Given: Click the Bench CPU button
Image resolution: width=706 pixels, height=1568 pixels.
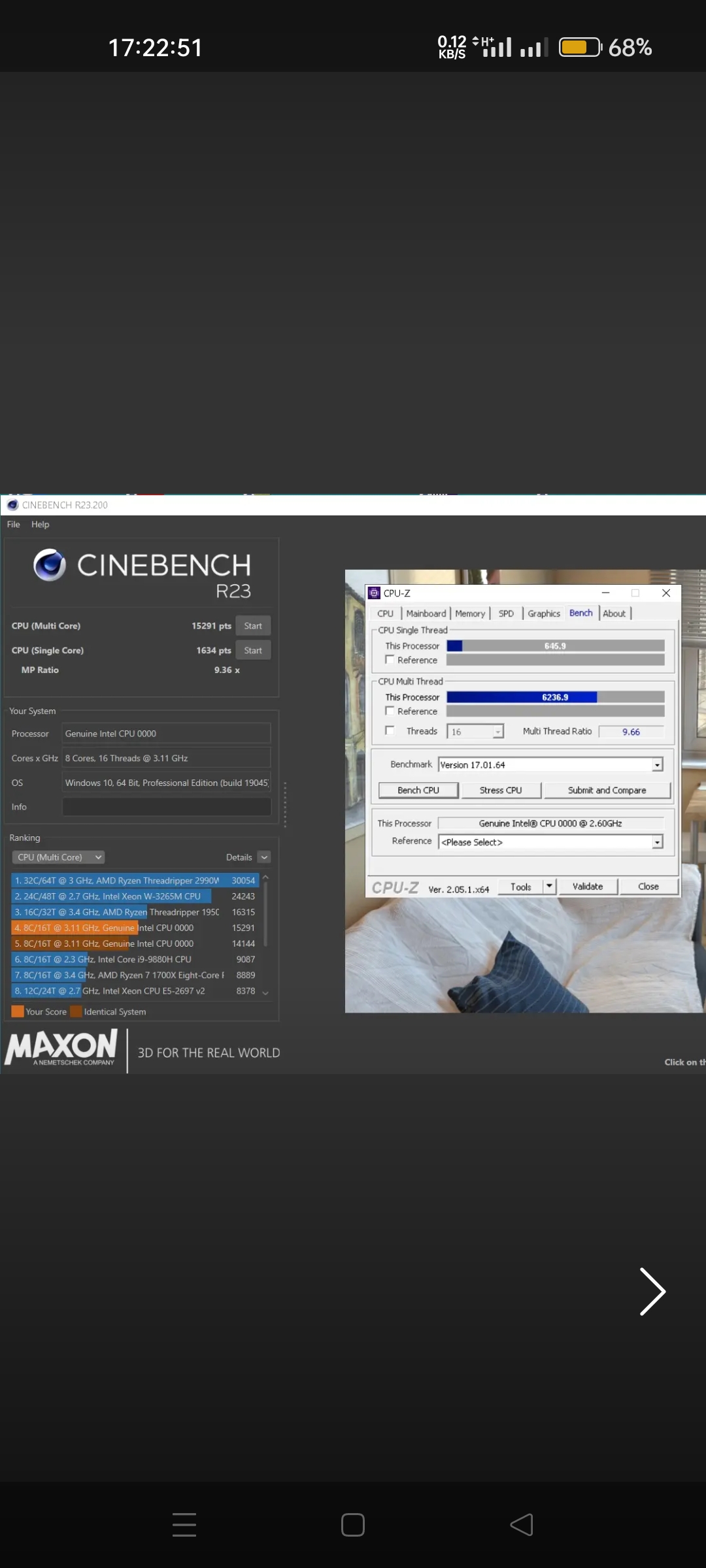Looking at the screenshot, I should click(418, 790).
